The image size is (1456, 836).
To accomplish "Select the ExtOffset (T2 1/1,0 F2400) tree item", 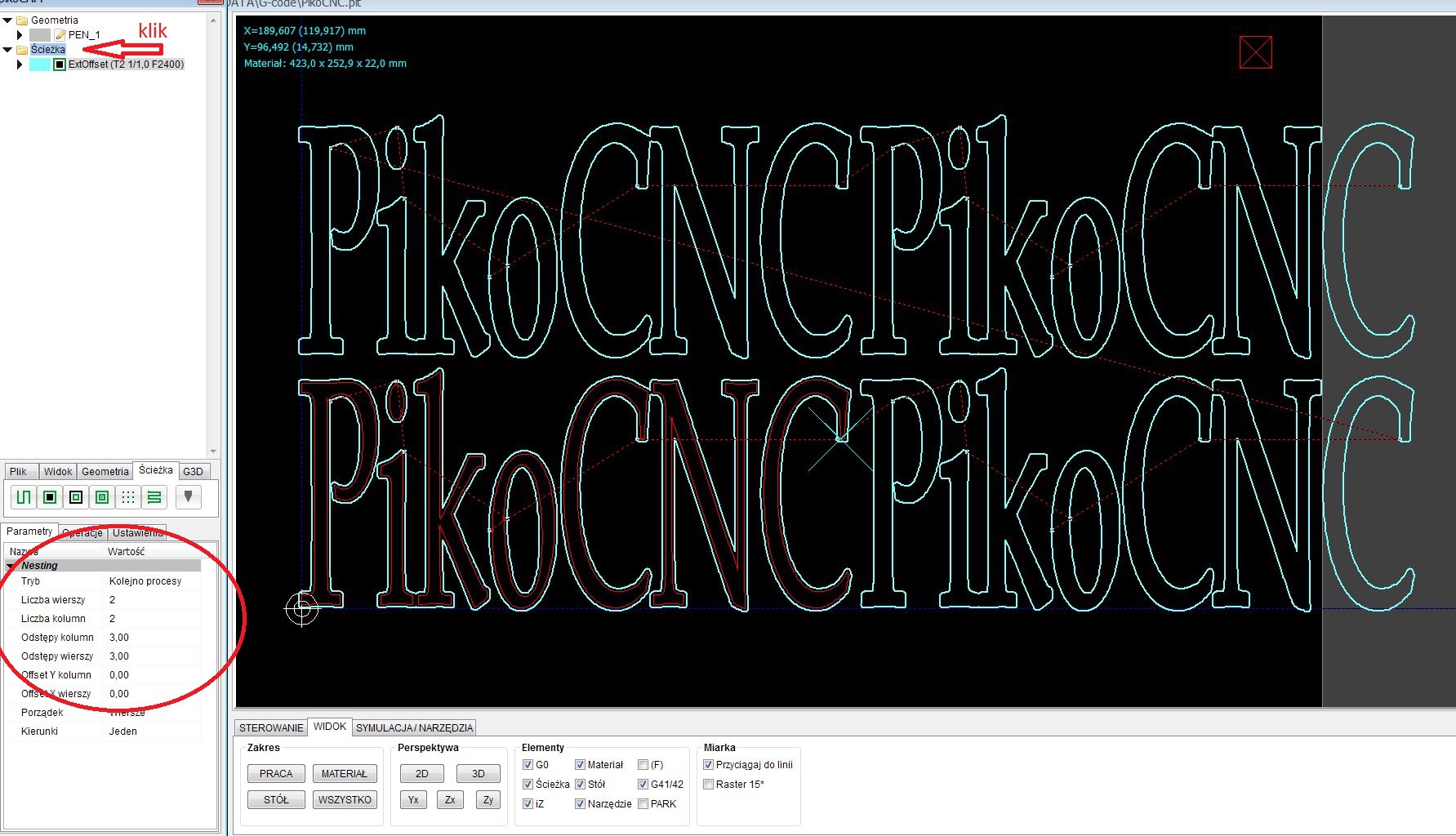I will point(126,64).
